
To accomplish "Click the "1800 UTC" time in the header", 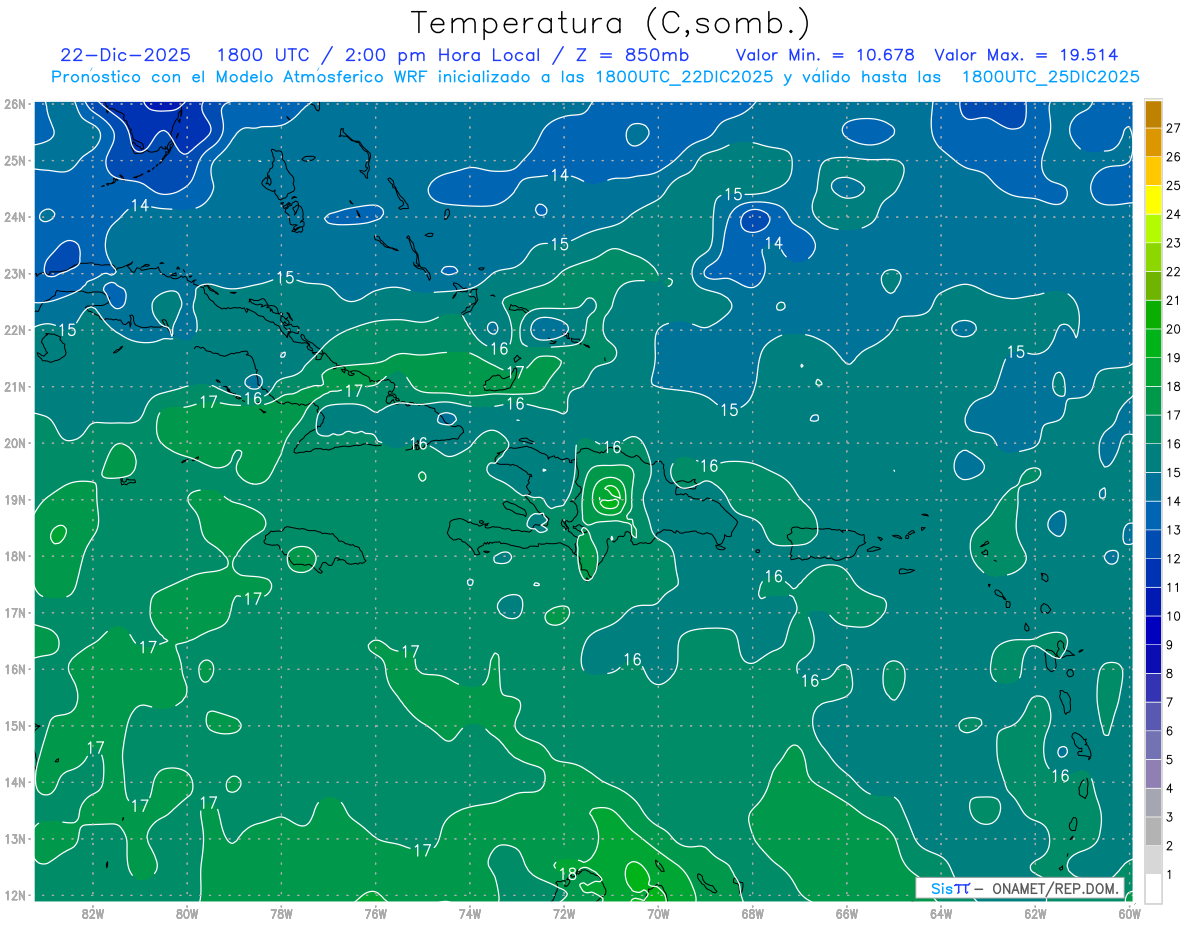I will pos(262,55).
